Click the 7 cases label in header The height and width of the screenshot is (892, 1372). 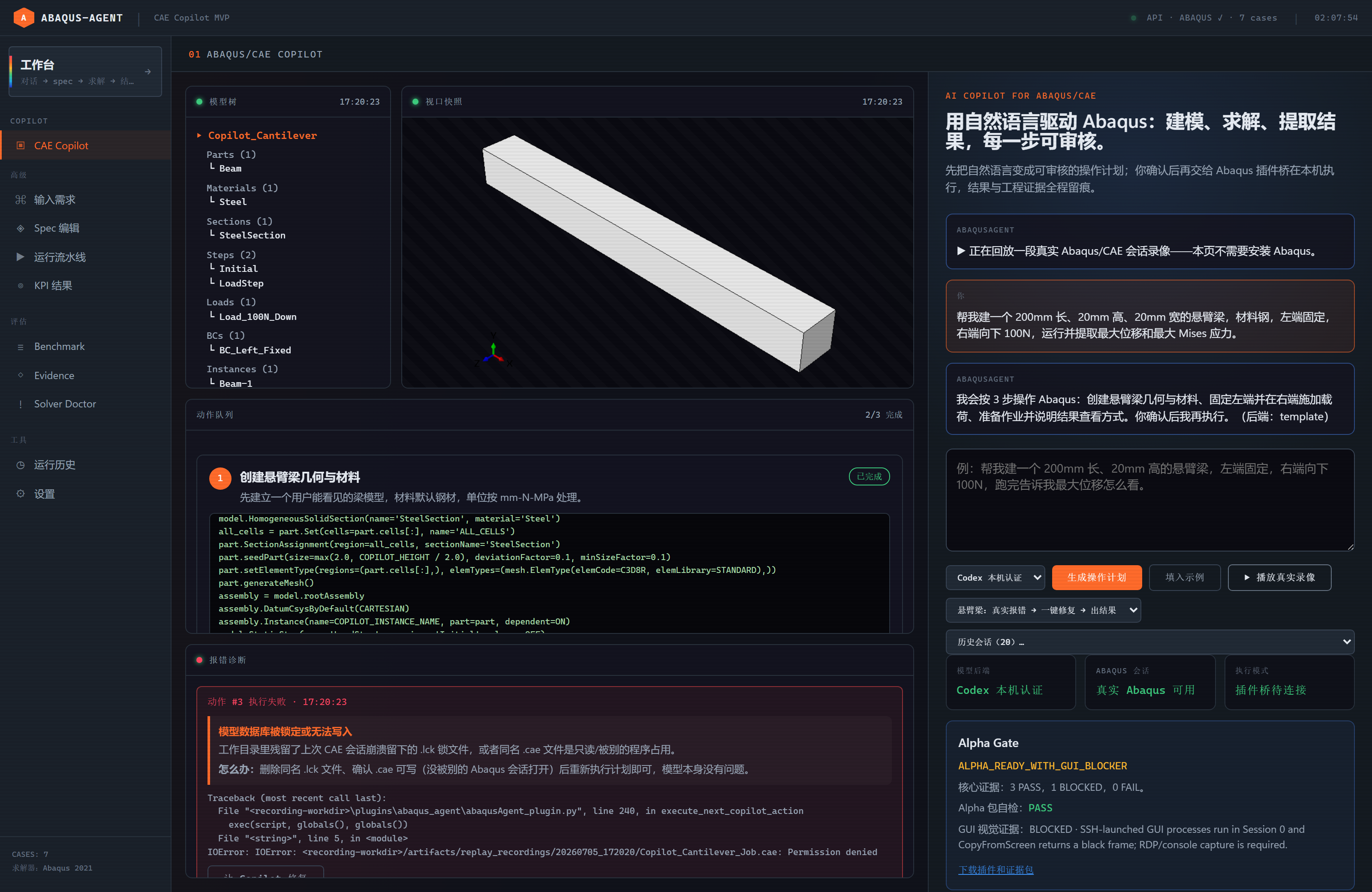tap(1258, 18)
